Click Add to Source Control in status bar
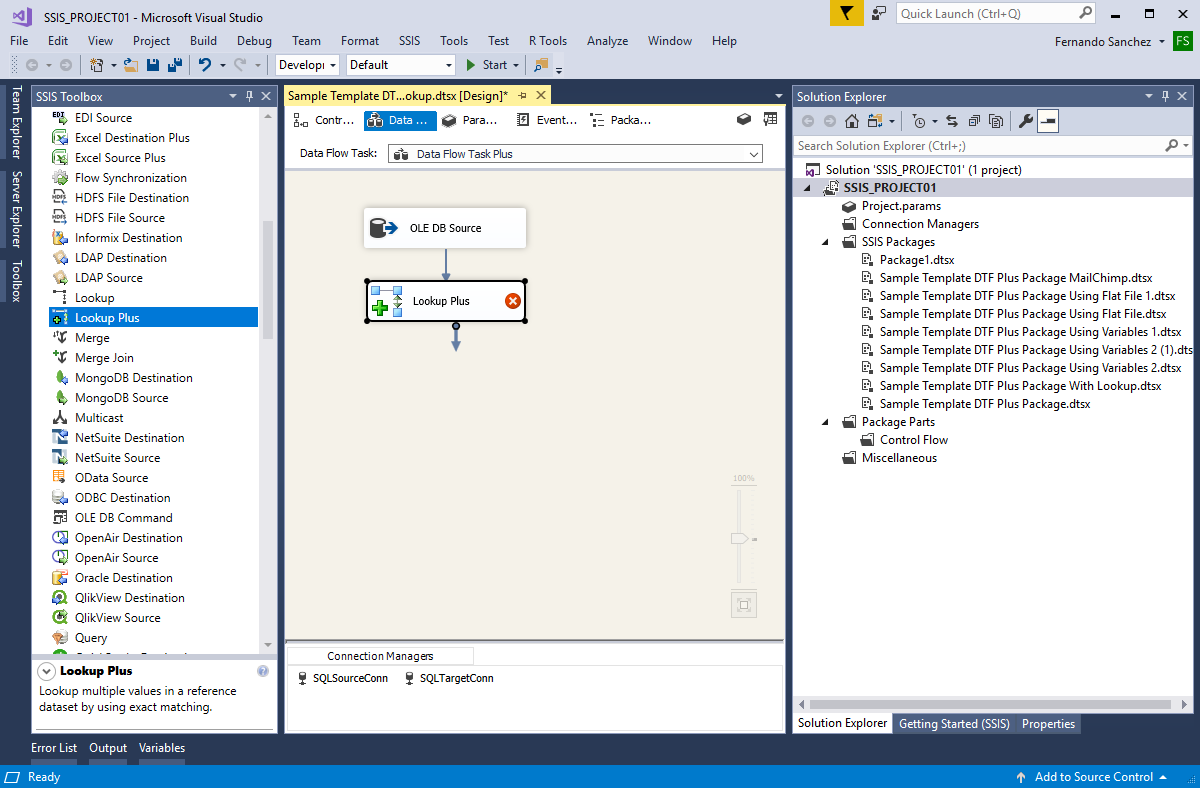 click(1092, 777)
